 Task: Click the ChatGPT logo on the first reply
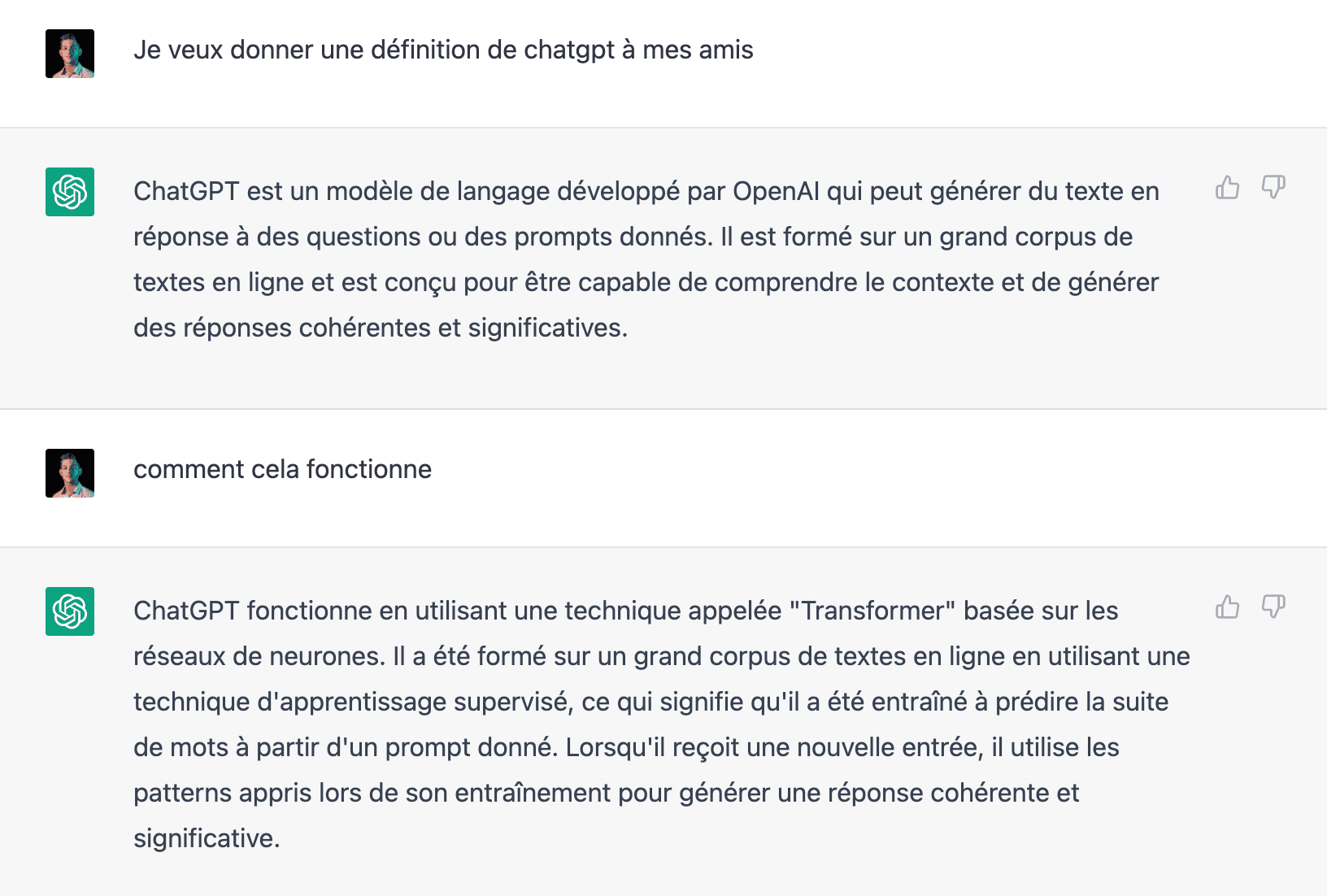click(70, 192)
